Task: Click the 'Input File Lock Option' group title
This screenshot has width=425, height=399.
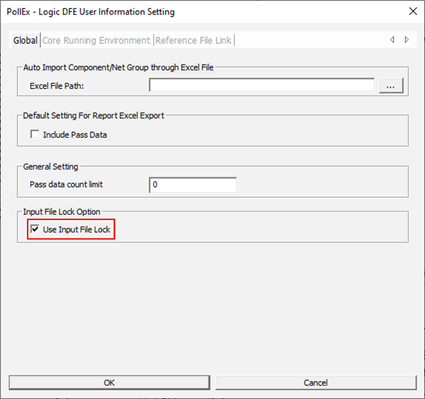Action: coord(62,212)
